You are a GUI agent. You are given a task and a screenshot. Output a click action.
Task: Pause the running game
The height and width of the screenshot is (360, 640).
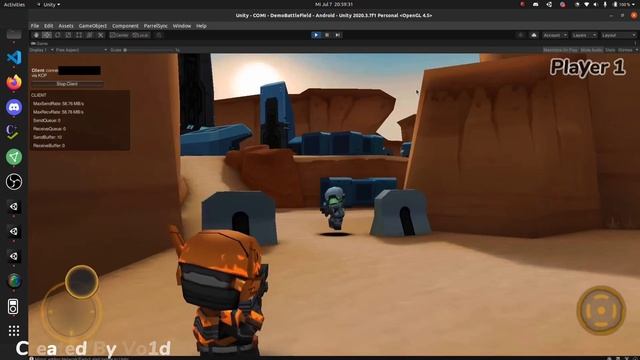click(327, 35)
